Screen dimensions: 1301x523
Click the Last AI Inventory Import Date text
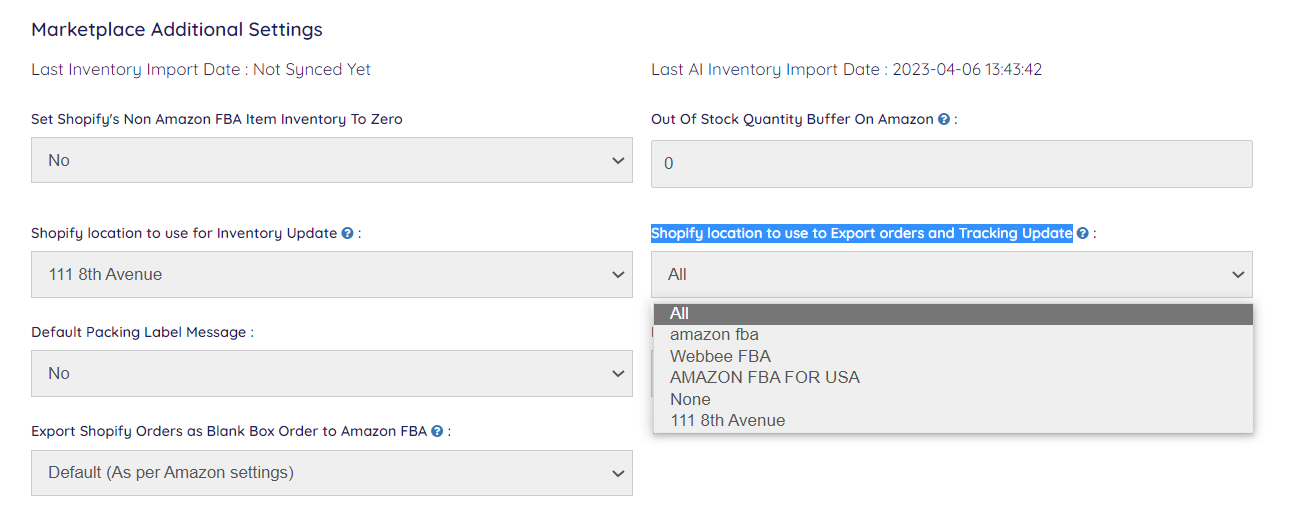click(x=846, y=70)
